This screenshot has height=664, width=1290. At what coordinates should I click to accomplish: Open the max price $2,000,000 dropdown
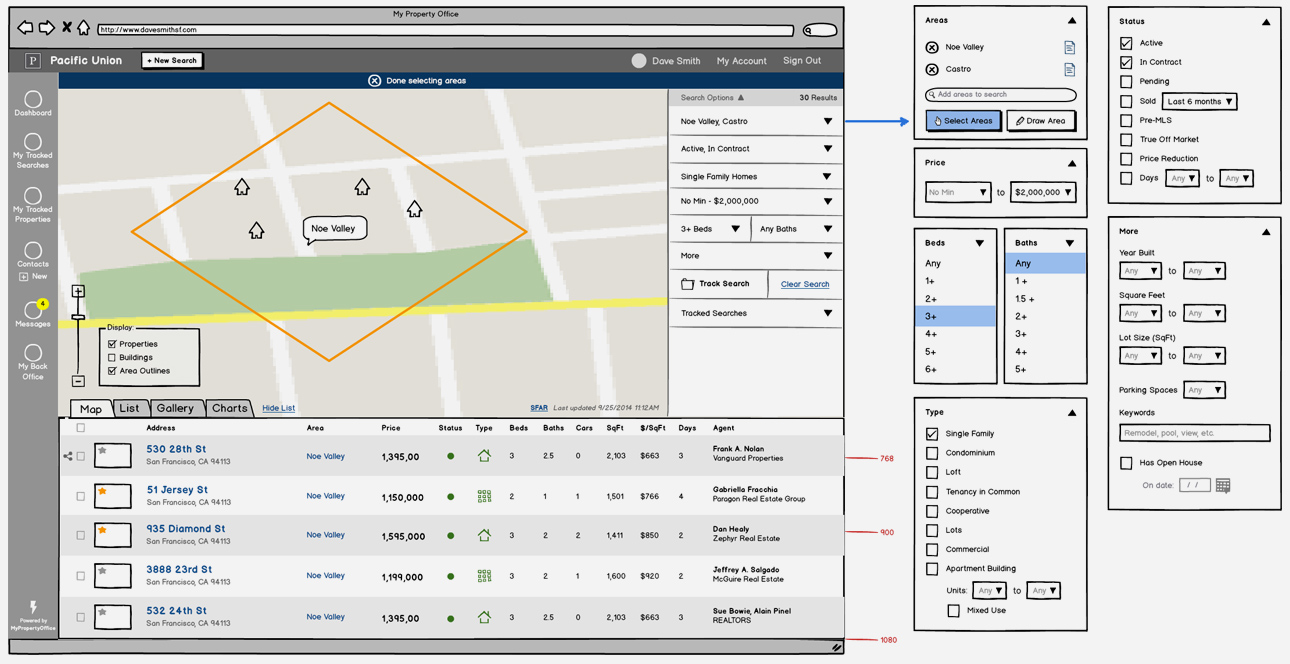(x=1043, y=192)
